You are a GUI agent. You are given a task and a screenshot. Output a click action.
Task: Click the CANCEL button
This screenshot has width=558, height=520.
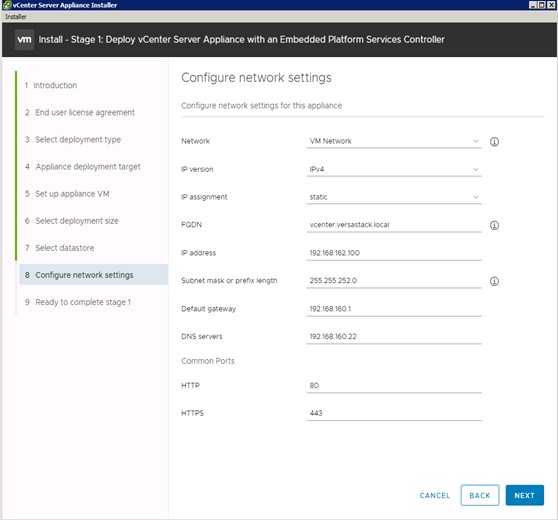pyautogui.click(x=435, y=495)
